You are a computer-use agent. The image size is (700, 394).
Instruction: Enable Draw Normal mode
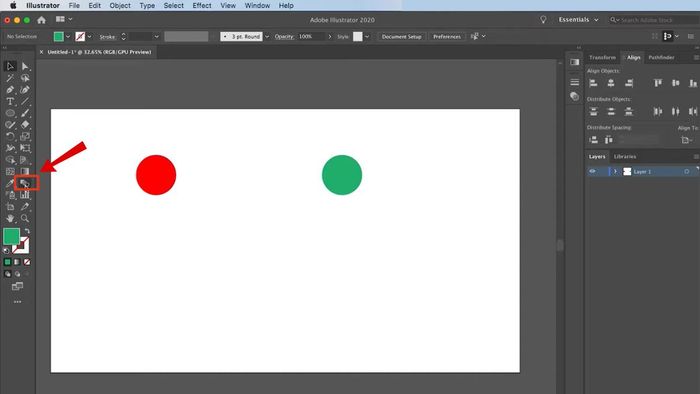[8, 274]
